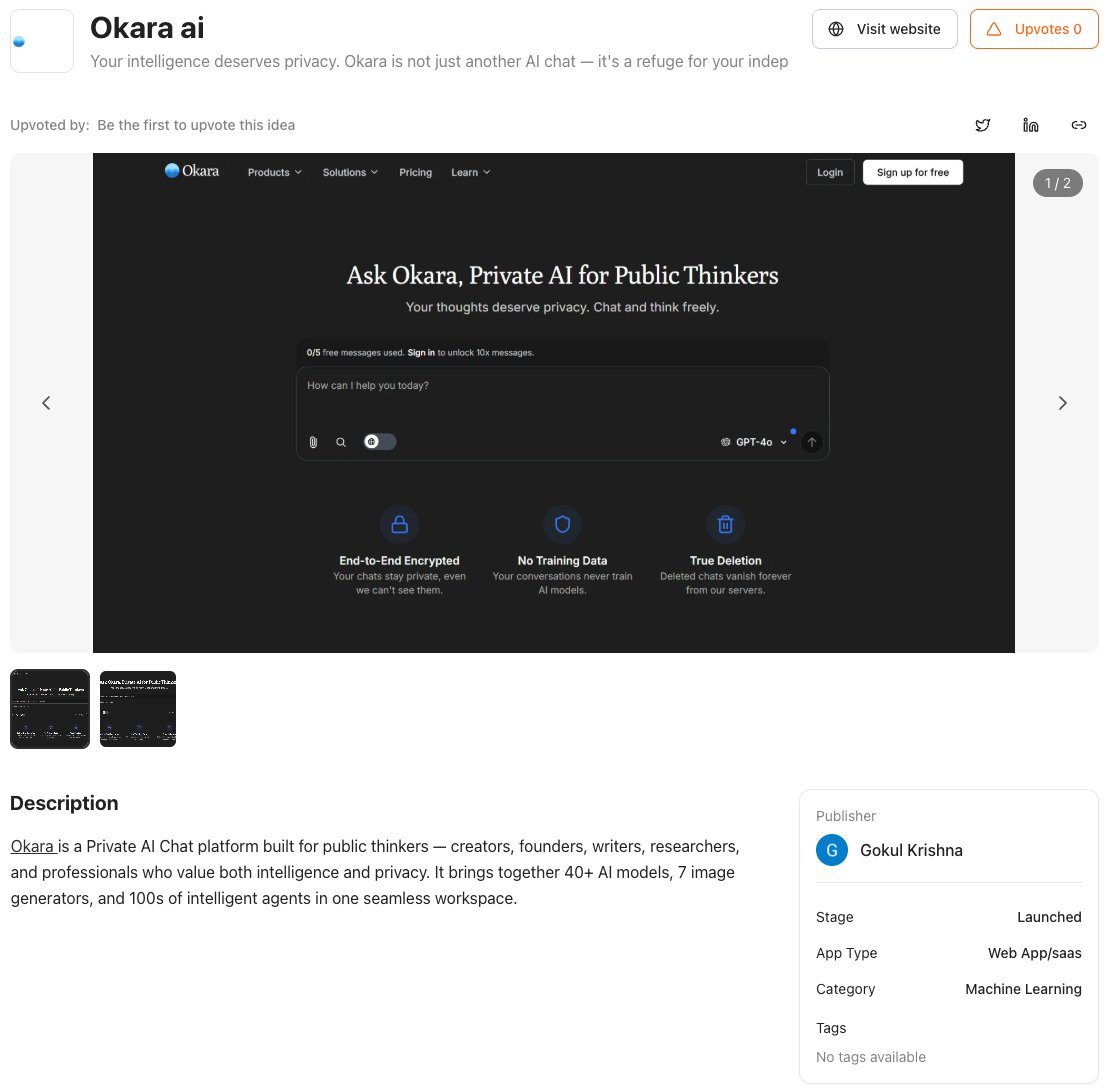Share the idea on LinkedIn

pos(1030,125)
